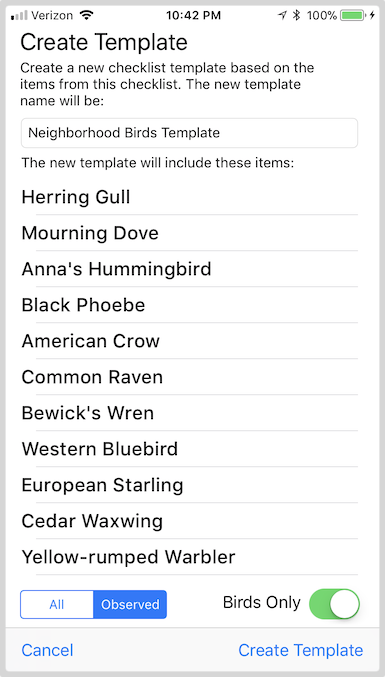
Task: Select the Observed segment
Action: coord(130,604)
